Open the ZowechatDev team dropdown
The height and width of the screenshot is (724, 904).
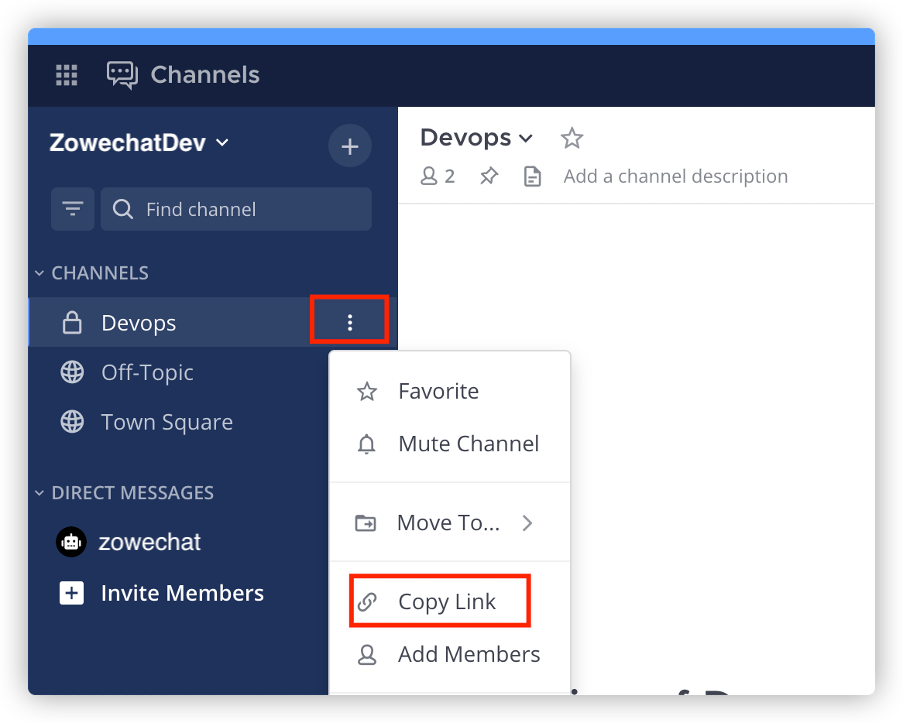(140, 143)
